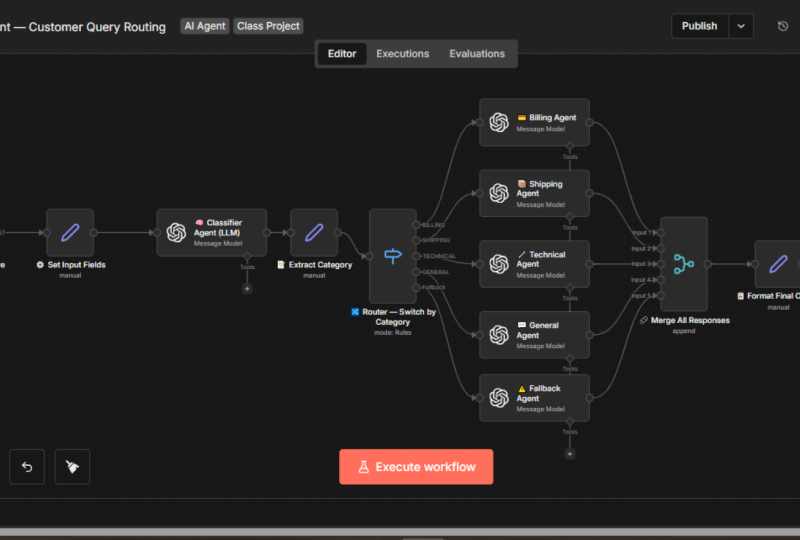
Task: Click the Class Project tag
Action: (x=268, y=26)
